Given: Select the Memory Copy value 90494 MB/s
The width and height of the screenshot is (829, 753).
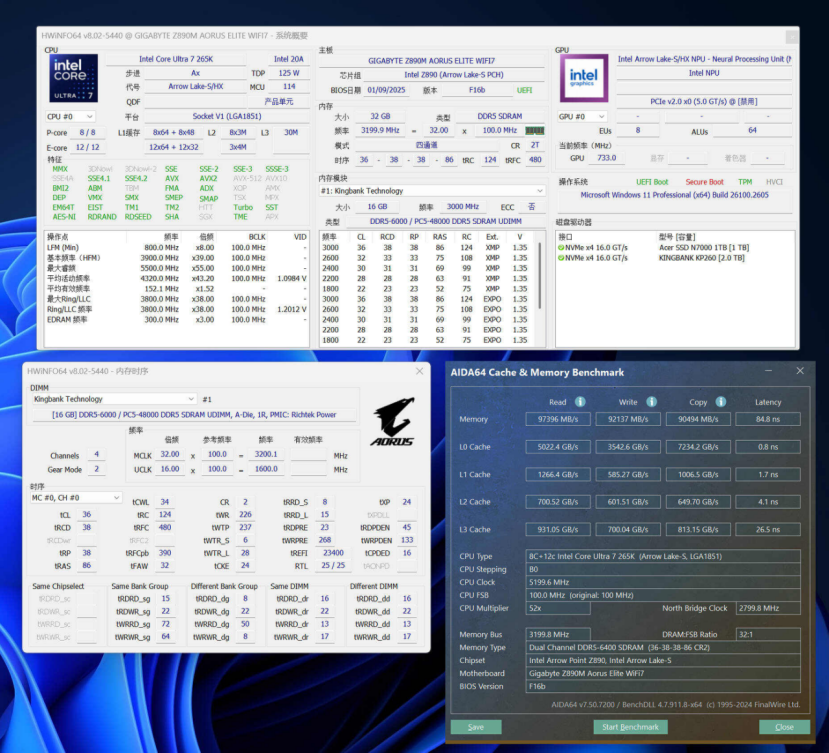Looking at the screenshot, I should coord(698,419).
